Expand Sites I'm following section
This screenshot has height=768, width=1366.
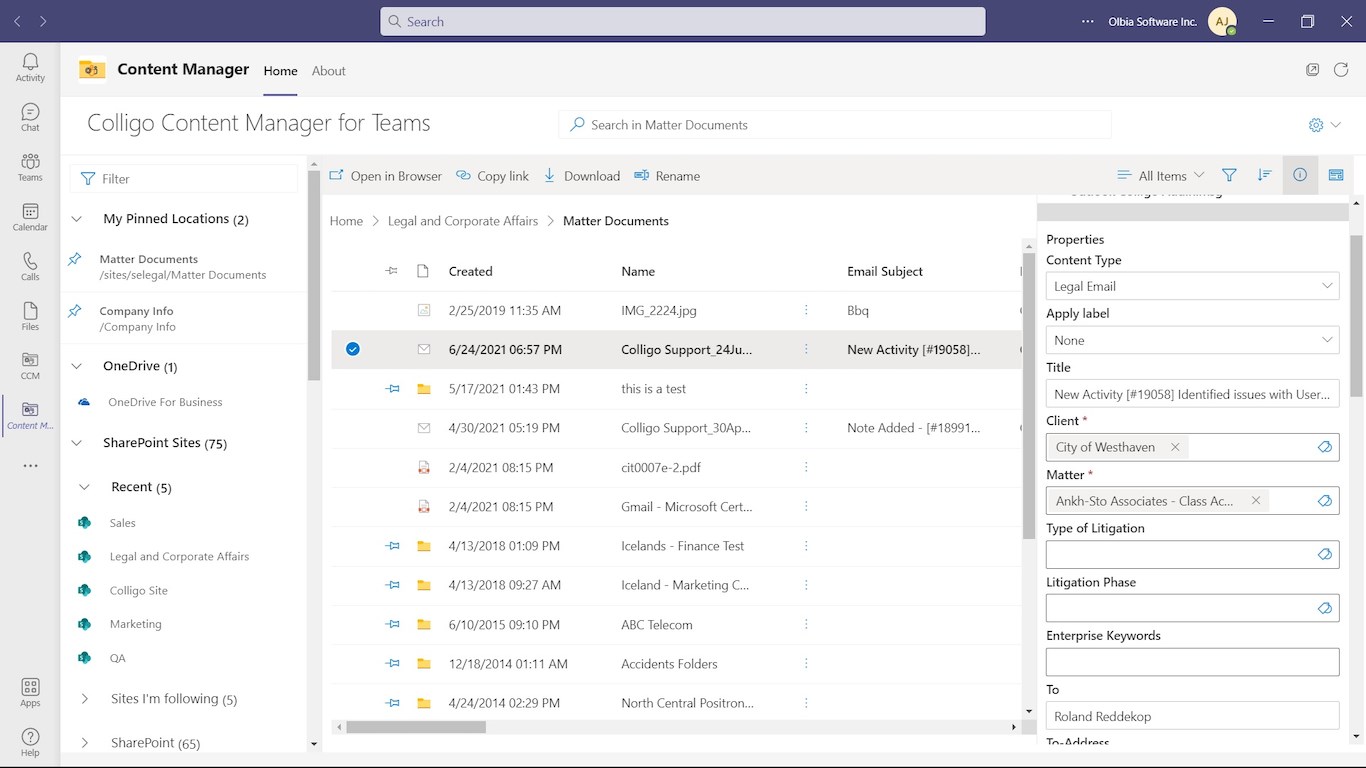(85, 699)
